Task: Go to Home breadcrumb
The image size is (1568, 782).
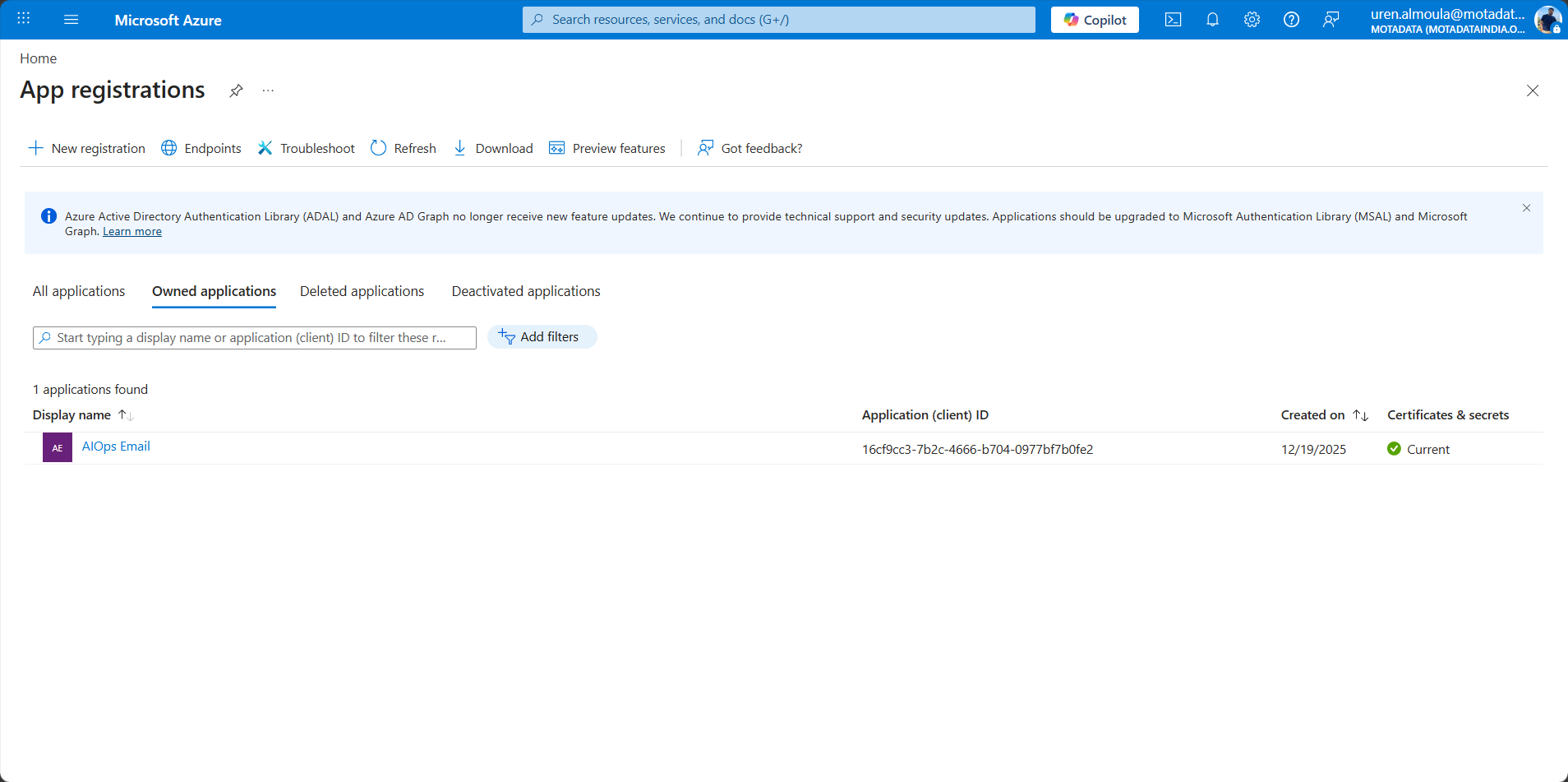Action: tap(38, 58)
